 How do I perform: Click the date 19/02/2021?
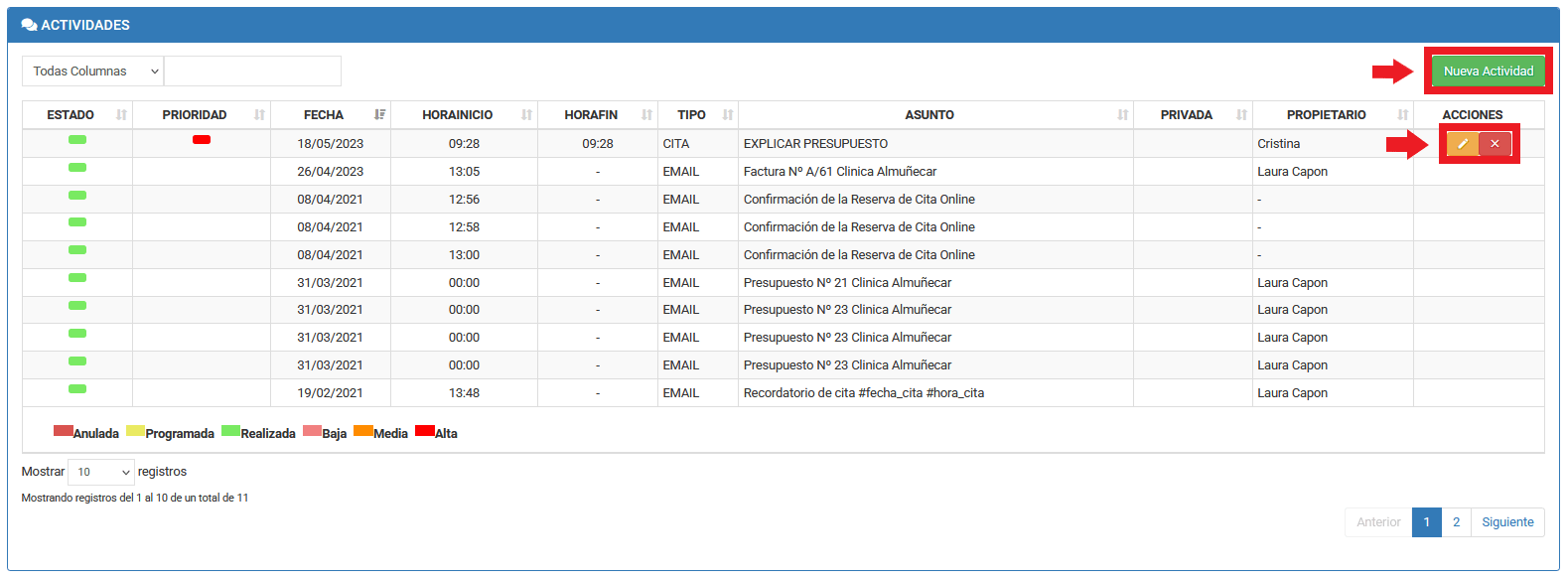pyautogui.click(x=331, y=393)
